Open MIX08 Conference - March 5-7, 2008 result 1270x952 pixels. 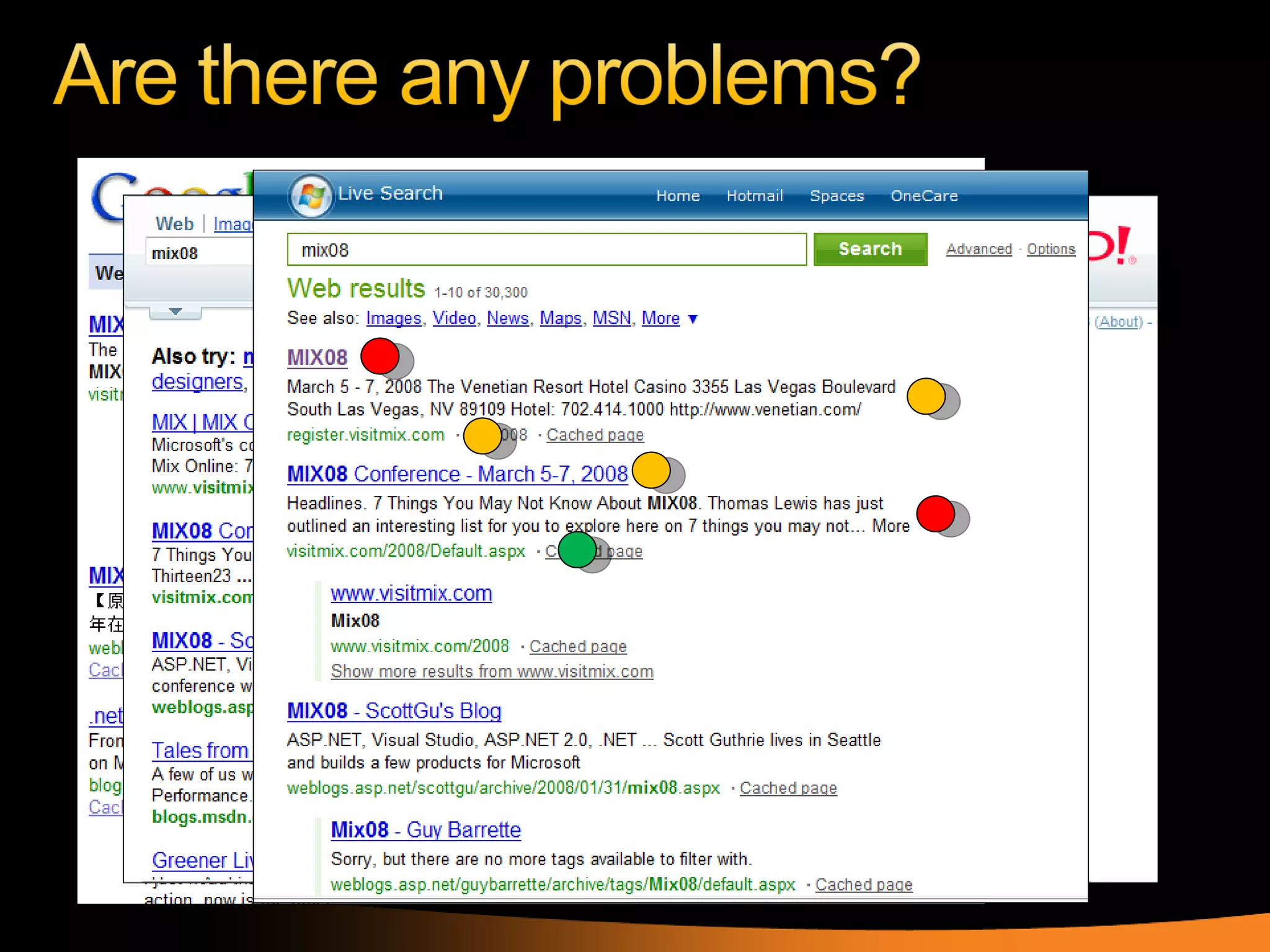click(458, 474)
